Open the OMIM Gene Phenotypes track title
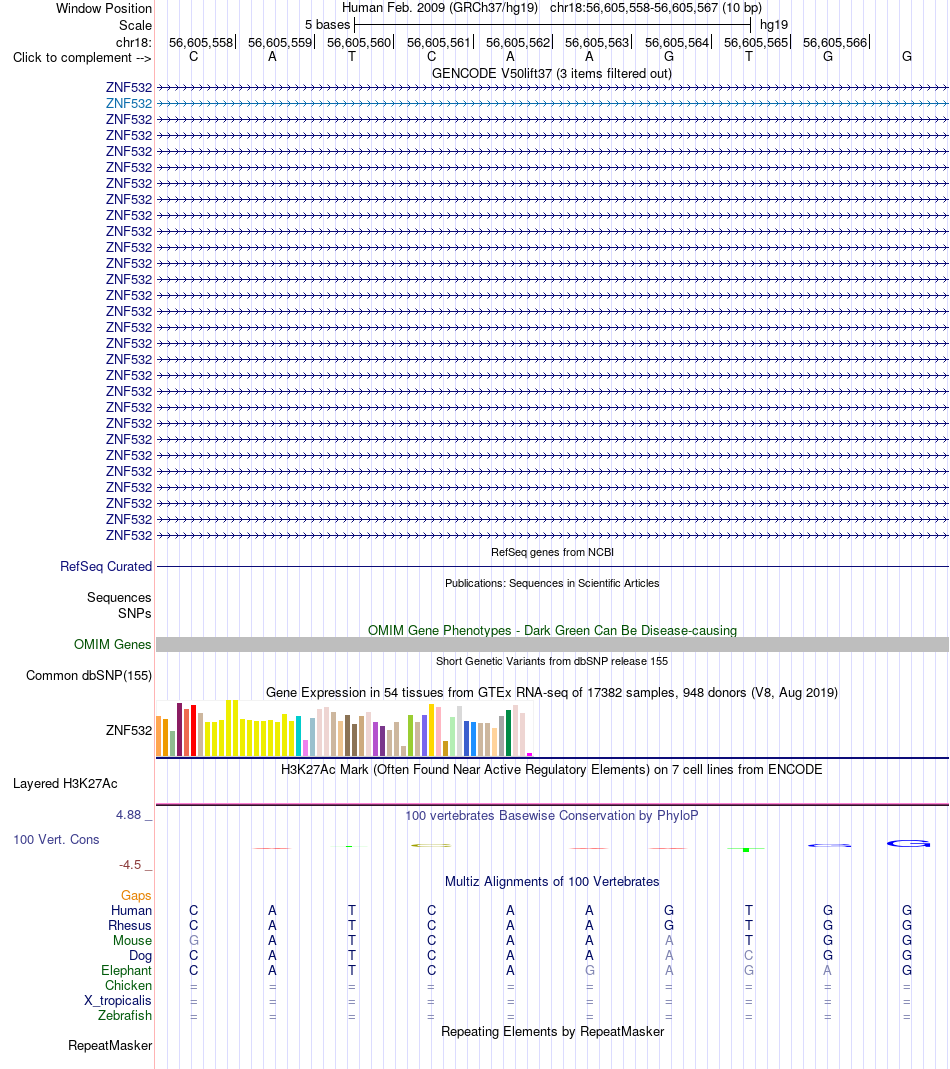 click(x=552, y=631)
